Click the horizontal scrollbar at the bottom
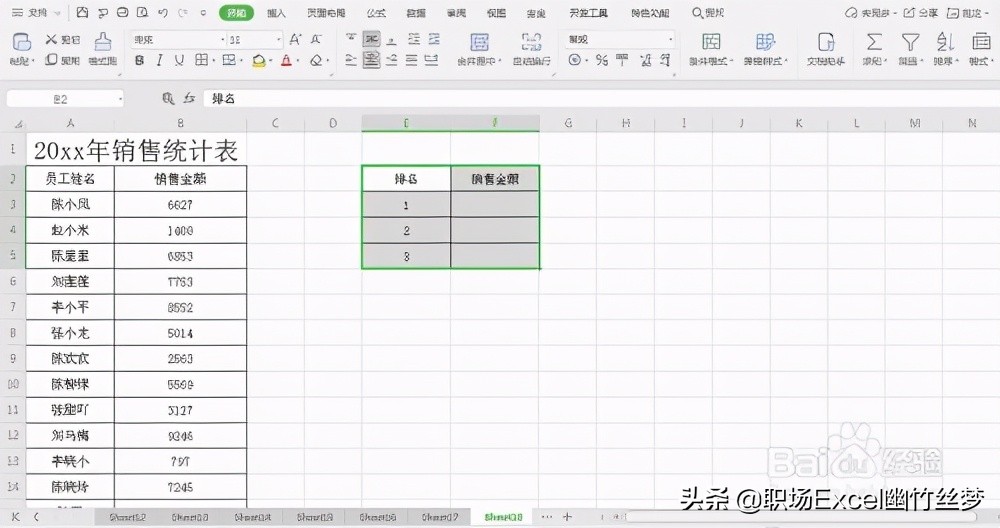This screenshot has height=528, width=1000. (800, 517)
